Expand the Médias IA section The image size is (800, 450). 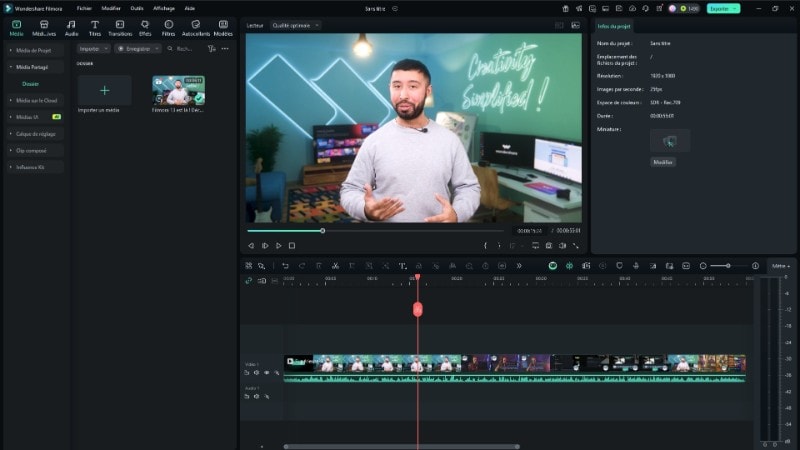[x=35, y=117]
